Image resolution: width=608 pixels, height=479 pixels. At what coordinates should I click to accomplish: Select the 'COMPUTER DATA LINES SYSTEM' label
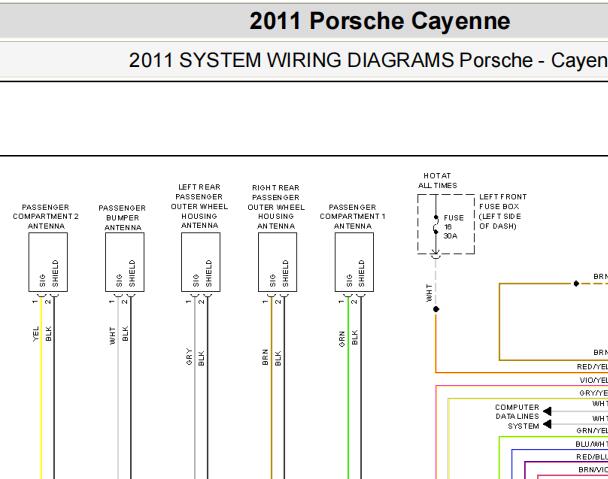517,417
